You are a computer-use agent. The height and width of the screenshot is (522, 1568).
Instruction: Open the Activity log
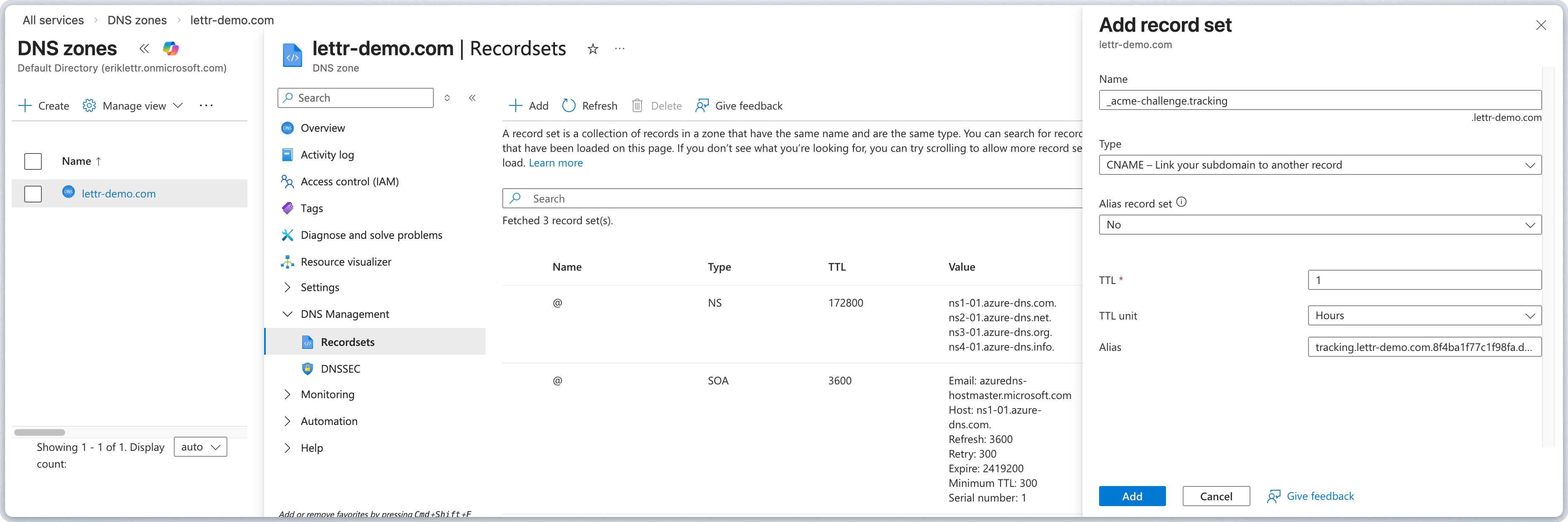pyautogui.click(x=327, y=154)
